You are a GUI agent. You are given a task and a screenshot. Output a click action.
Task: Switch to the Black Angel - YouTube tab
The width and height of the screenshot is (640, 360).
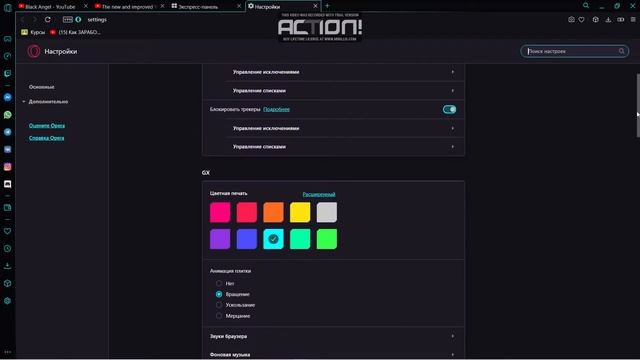point(53,6)
